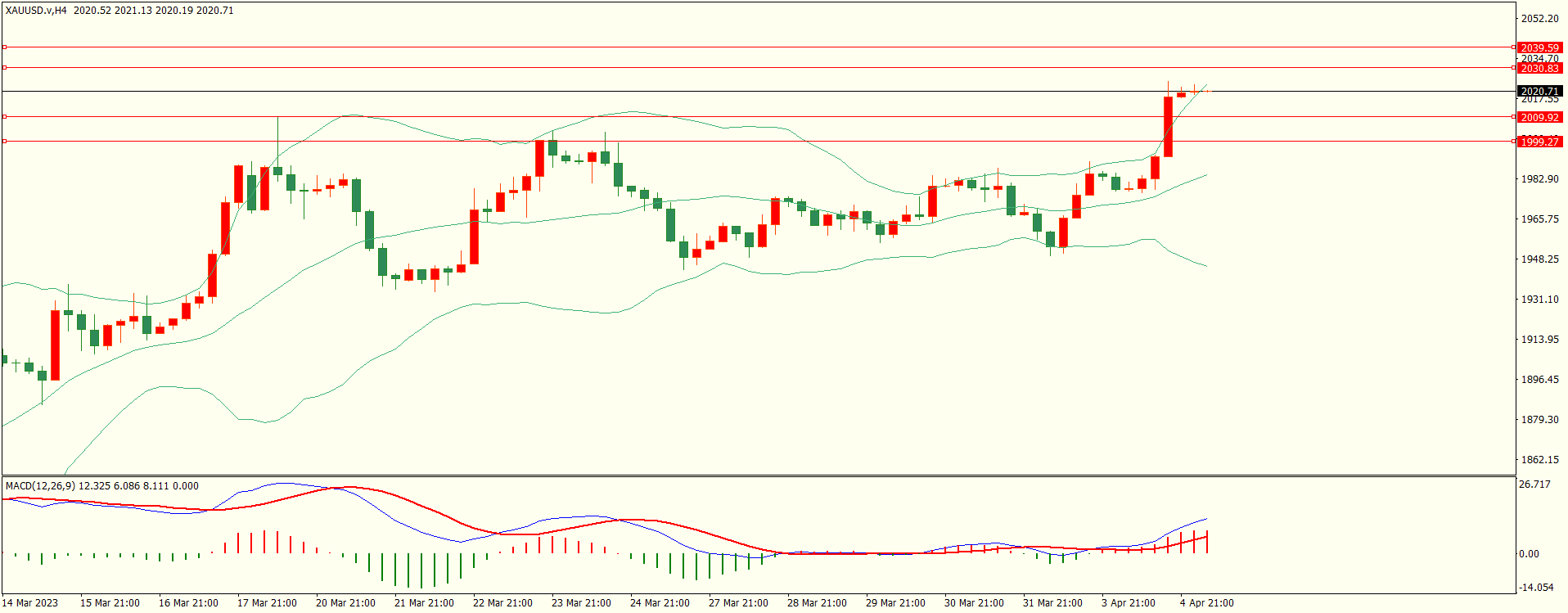This screenshot has height=613, width=1568.
Task: Click the XAUUSD.v,H4 chart title
Action: tap(36, 11)
